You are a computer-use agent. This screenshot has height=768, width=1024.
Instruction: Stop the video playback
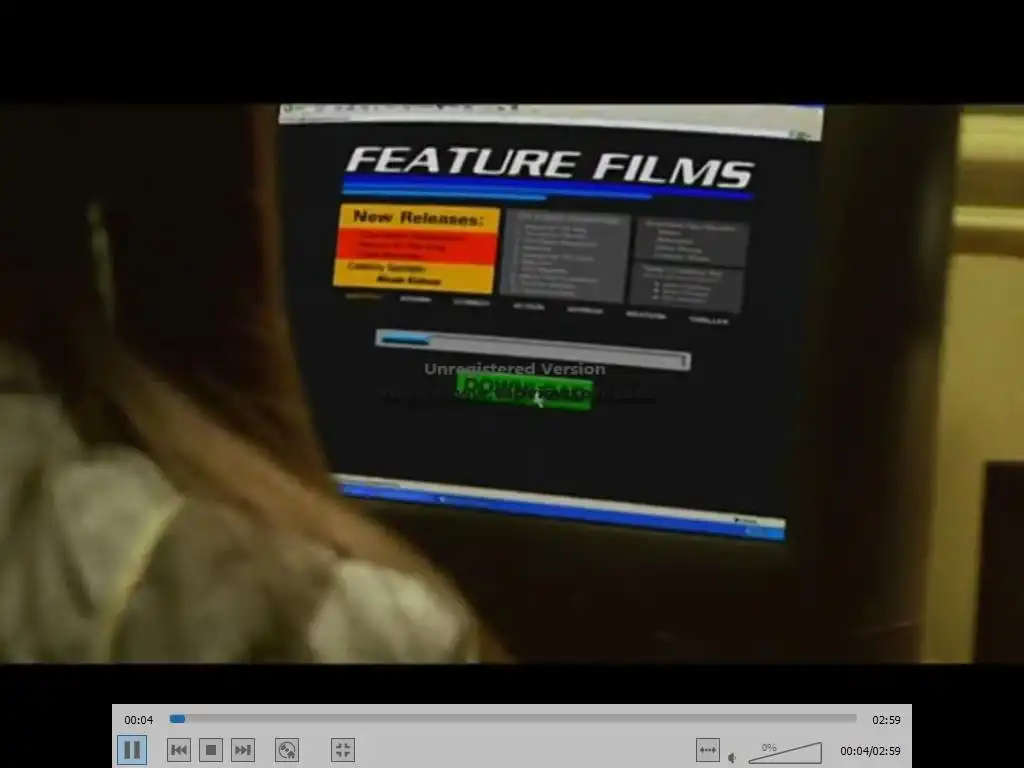tap(211, 750)
